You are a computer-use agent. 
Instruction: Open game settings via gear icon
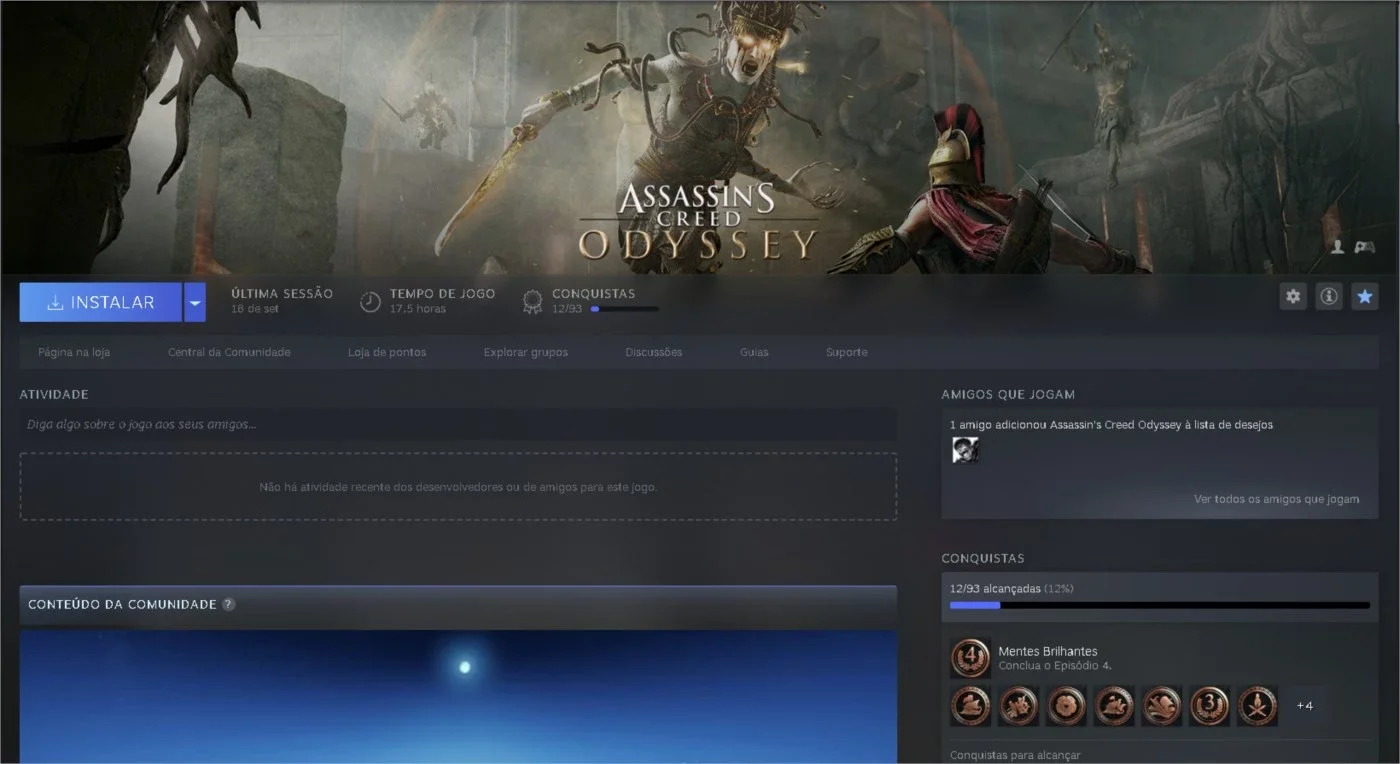(1294, 296)
